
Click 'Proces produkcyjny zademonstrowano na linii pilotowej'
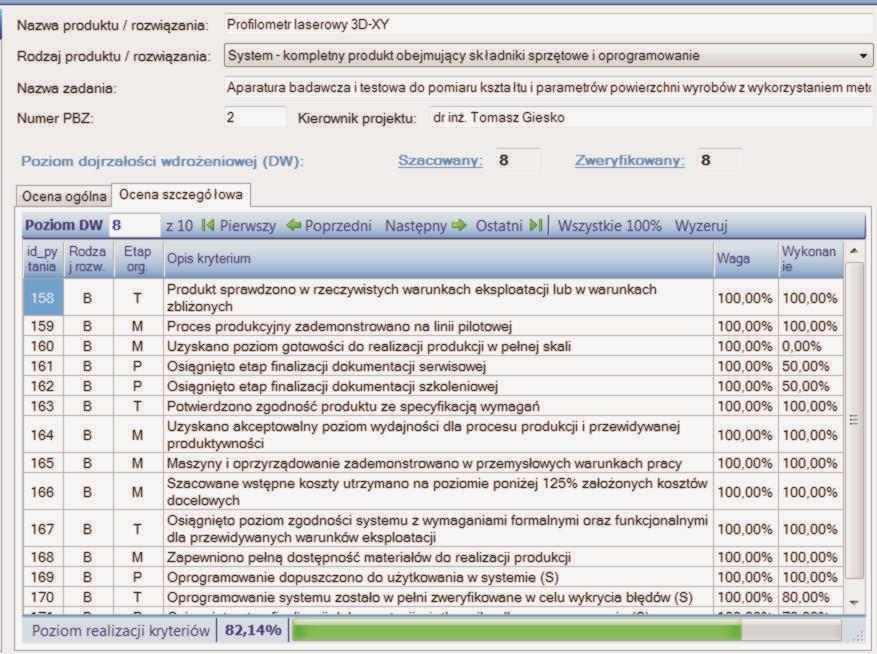coord(340,326)
